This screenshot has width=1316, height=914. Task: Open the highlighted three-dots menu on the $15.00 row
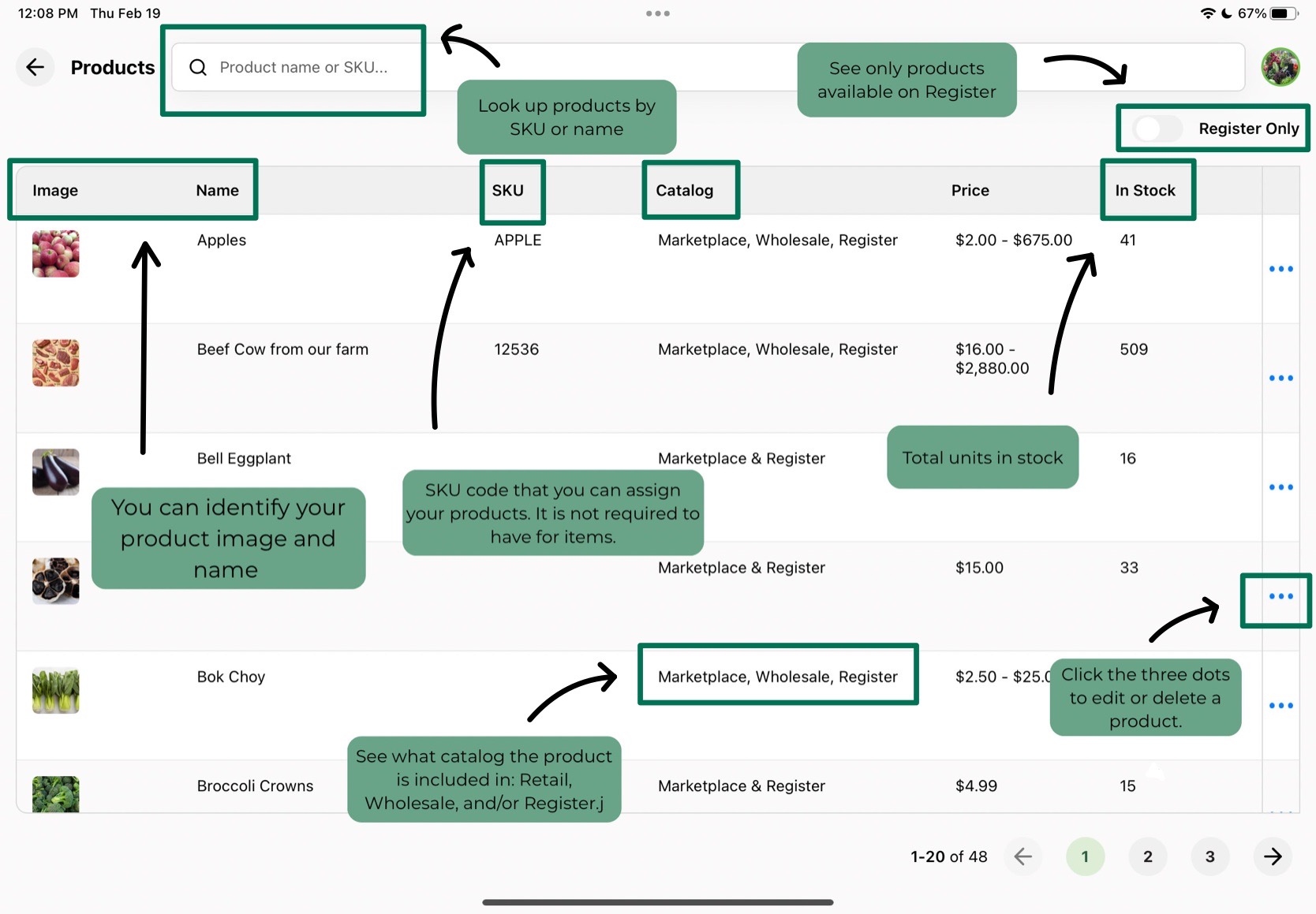point(1280,596)
